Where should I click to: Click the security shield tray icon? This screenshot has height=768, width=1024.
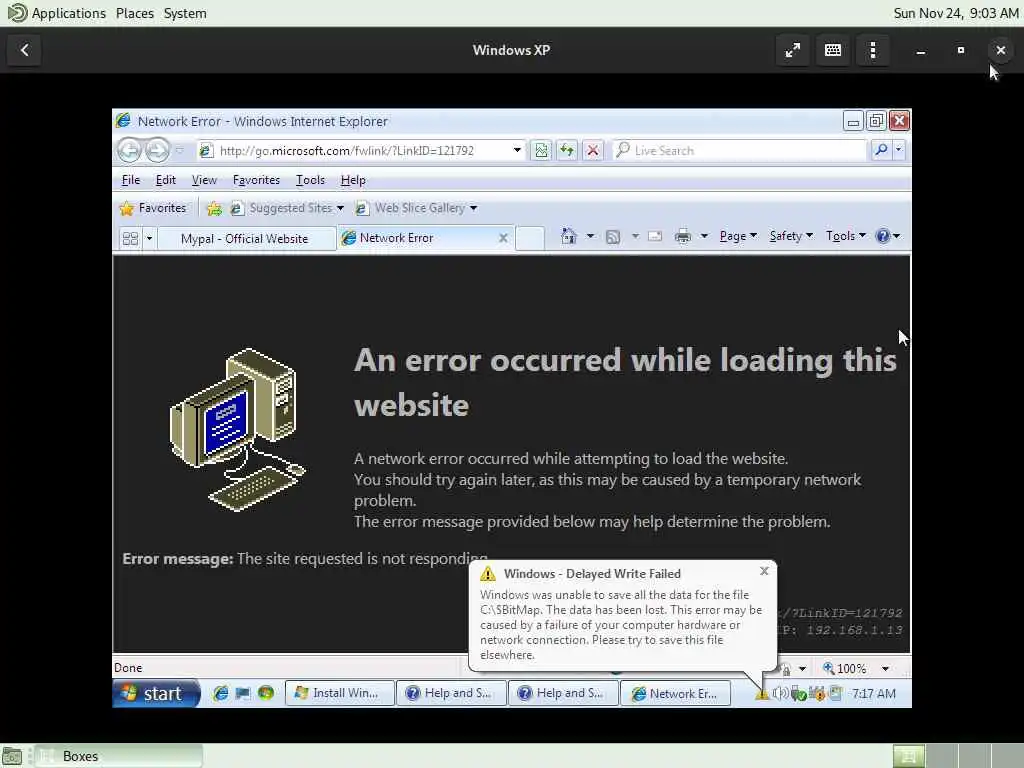click(x=817, y=694)
